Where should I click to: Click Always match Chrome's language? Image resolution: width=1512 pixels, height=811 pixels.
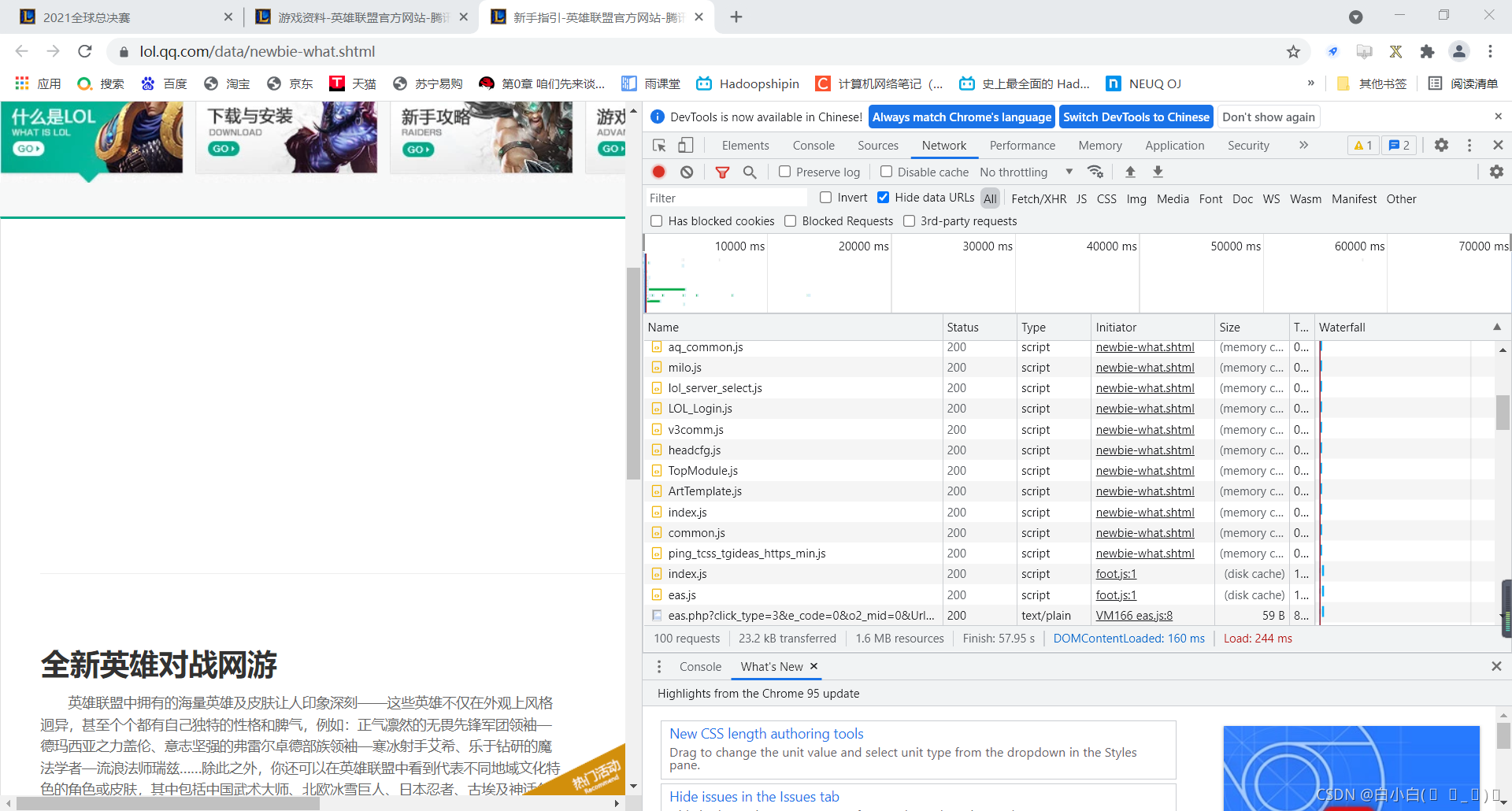[962, 117]
